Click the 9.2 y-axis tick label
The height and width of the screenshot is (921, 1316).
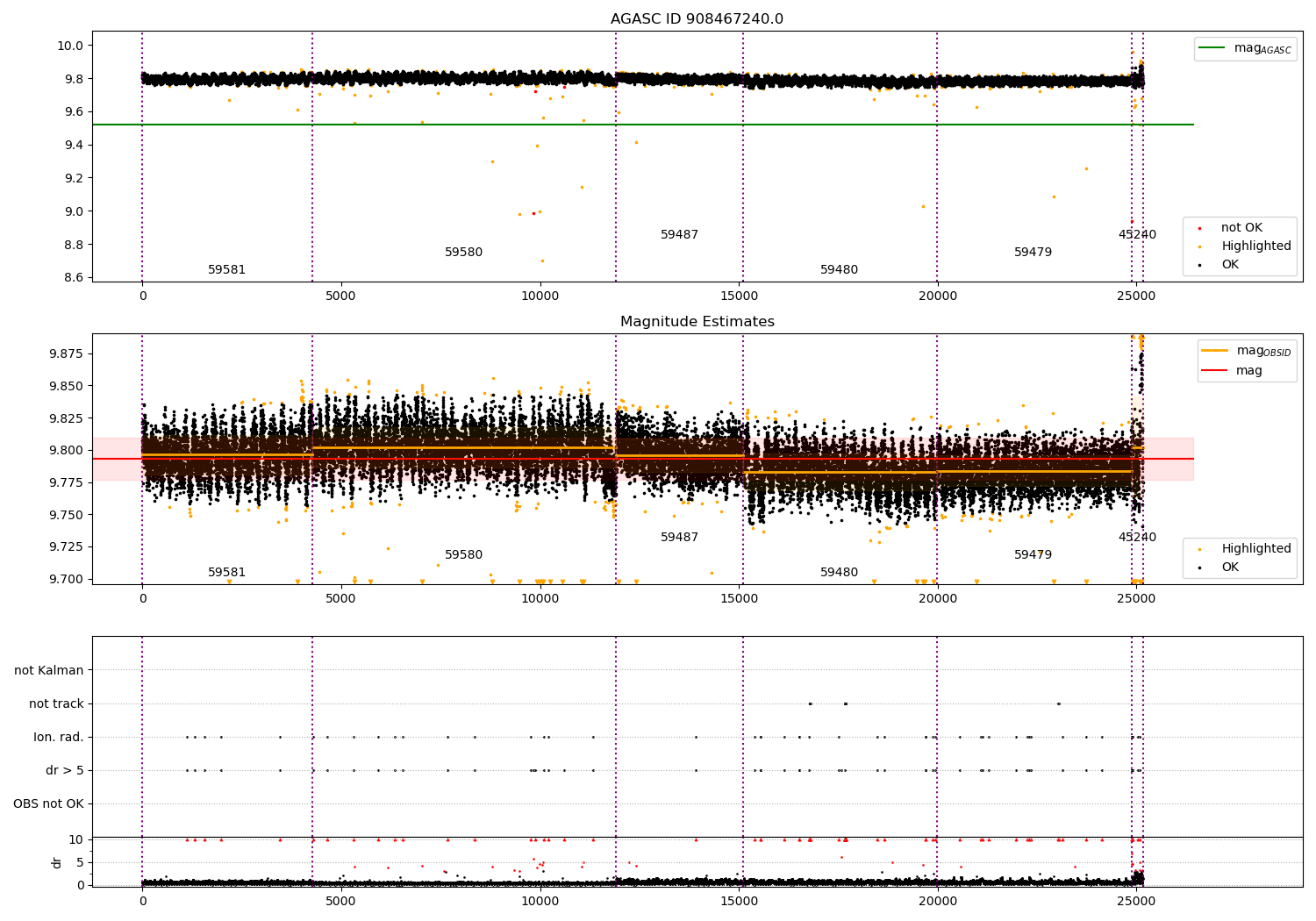point(75,178)
